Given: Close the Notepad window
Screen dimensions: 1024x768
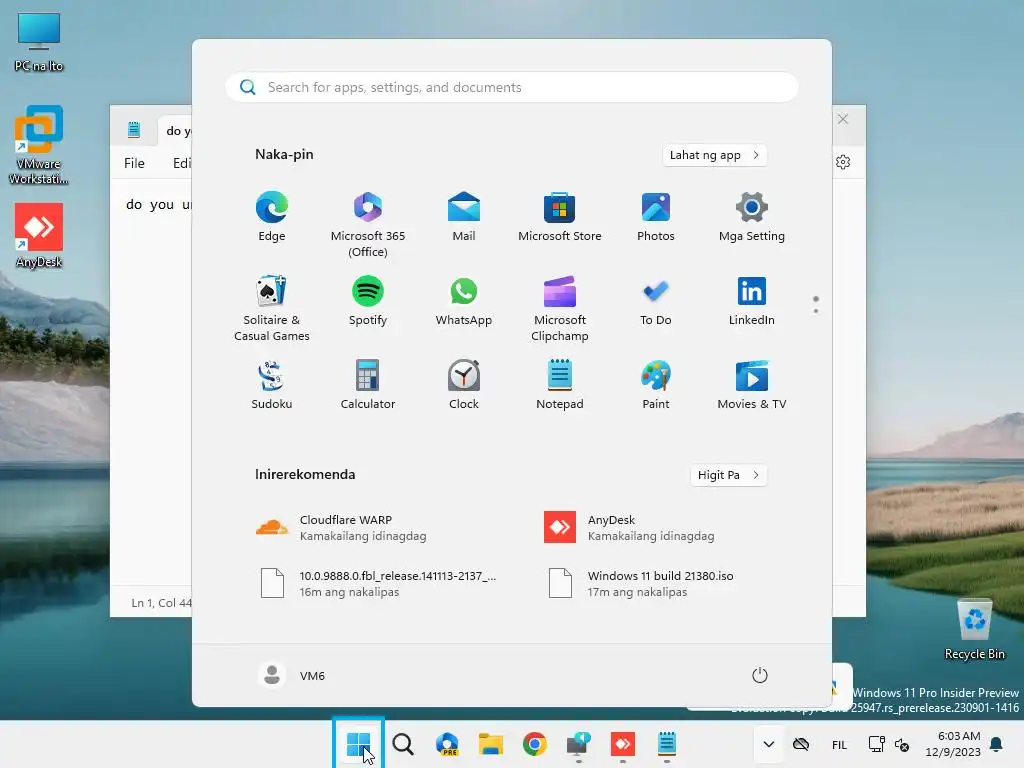Looking at the screenshot, I should pyautogui.click(x=843, y=119).
